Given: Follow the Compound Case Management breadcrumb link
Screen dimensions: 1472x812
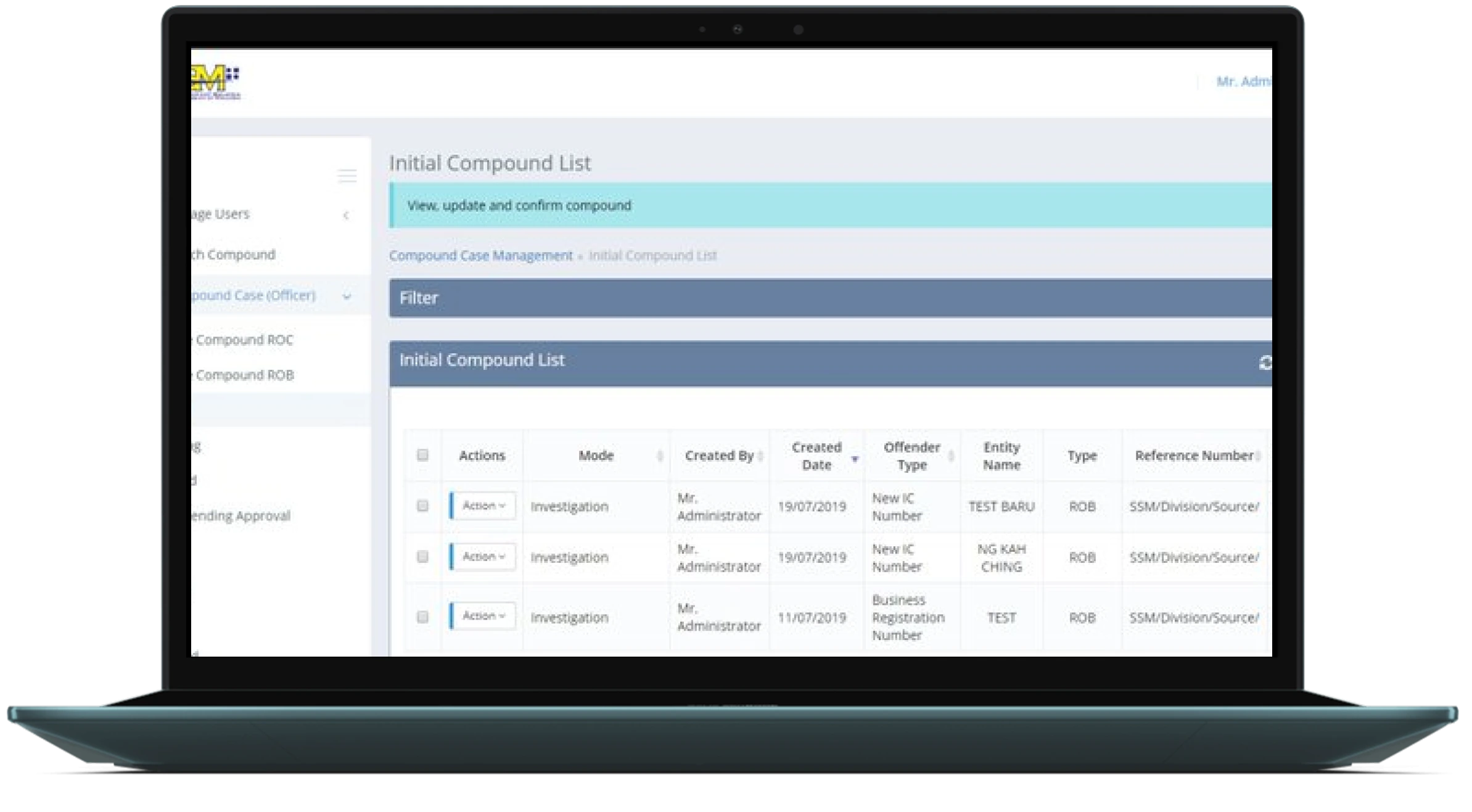Looking at the screenshot, I should click(x=480, y=255).
